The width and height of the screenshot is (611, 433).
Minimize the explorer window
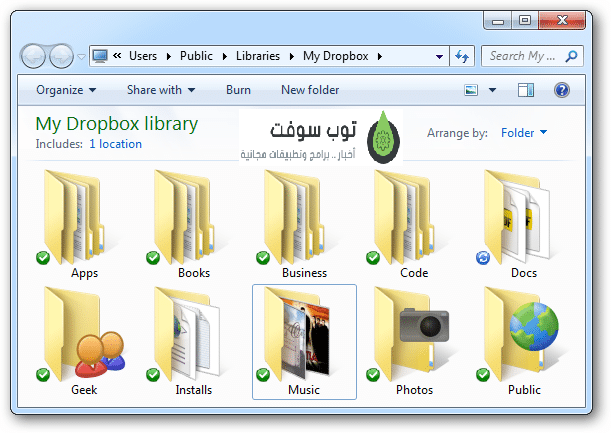click(498, 20)
